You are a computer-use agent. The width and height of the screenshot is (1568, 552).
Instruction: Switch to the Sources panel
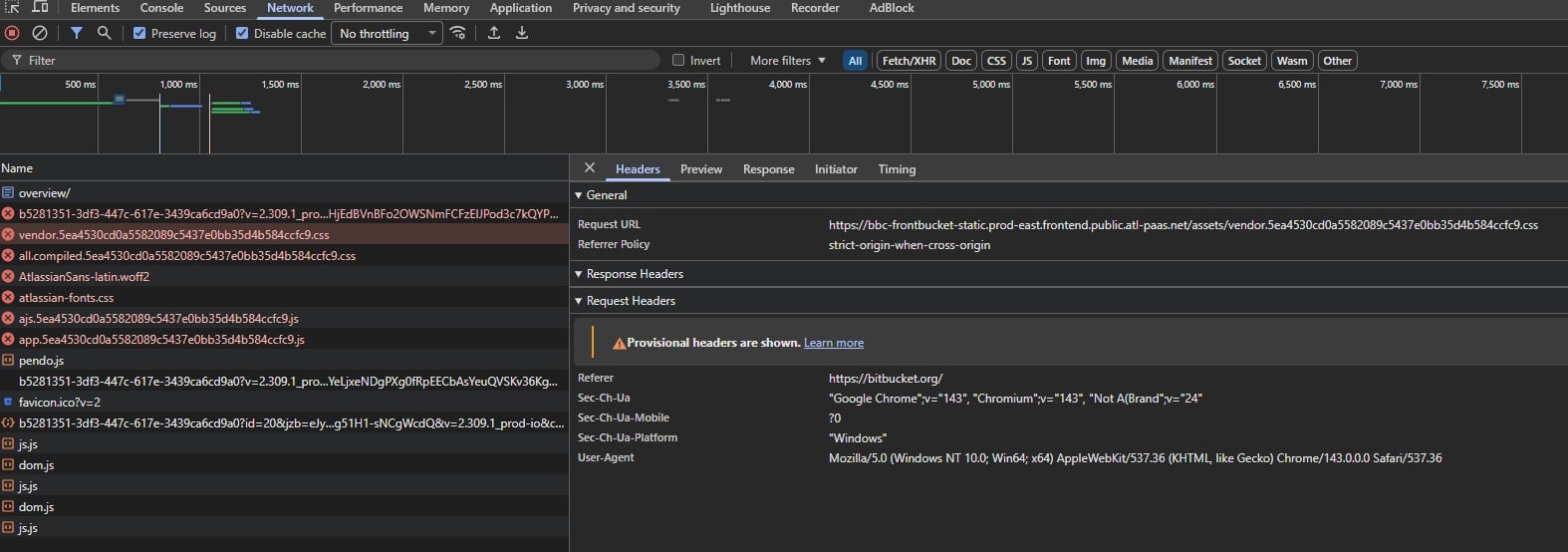tap(225, 7)
